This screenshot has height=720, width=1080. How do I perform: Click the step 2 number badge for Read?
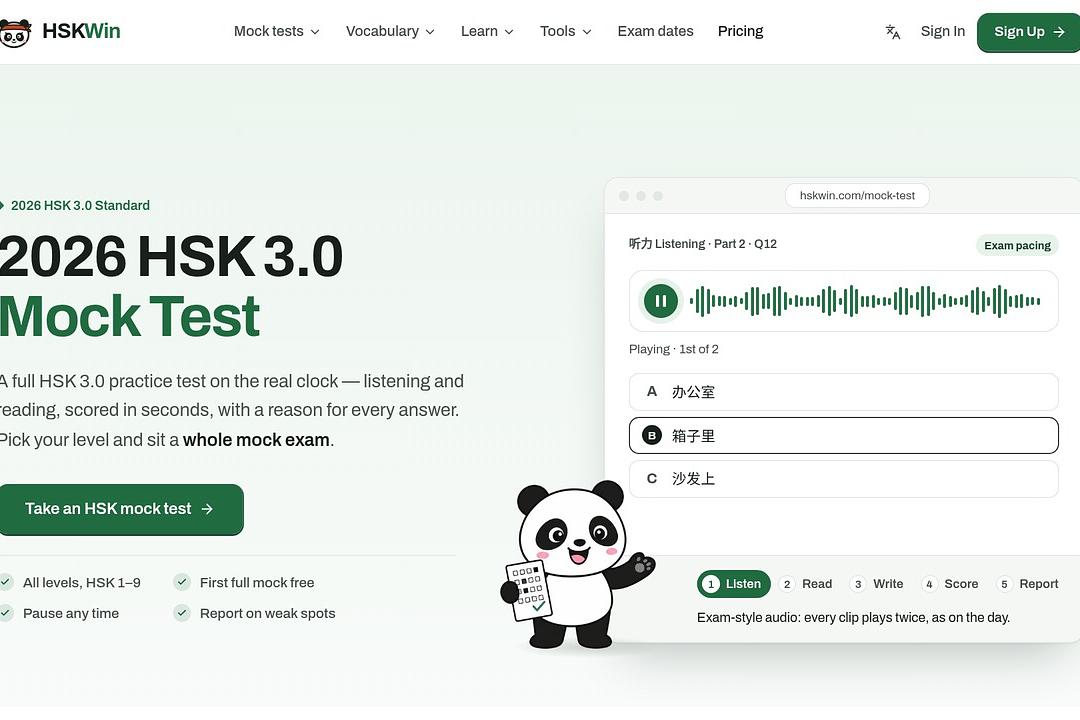click(787, 584)
